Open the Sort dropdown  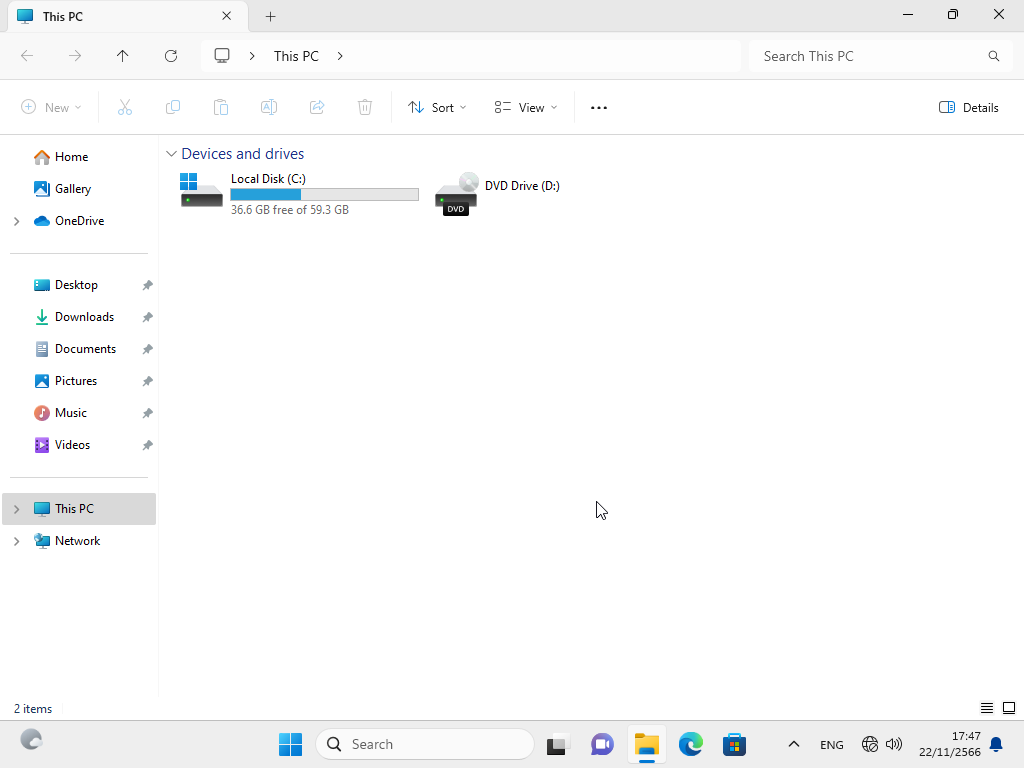pos(437,107)
